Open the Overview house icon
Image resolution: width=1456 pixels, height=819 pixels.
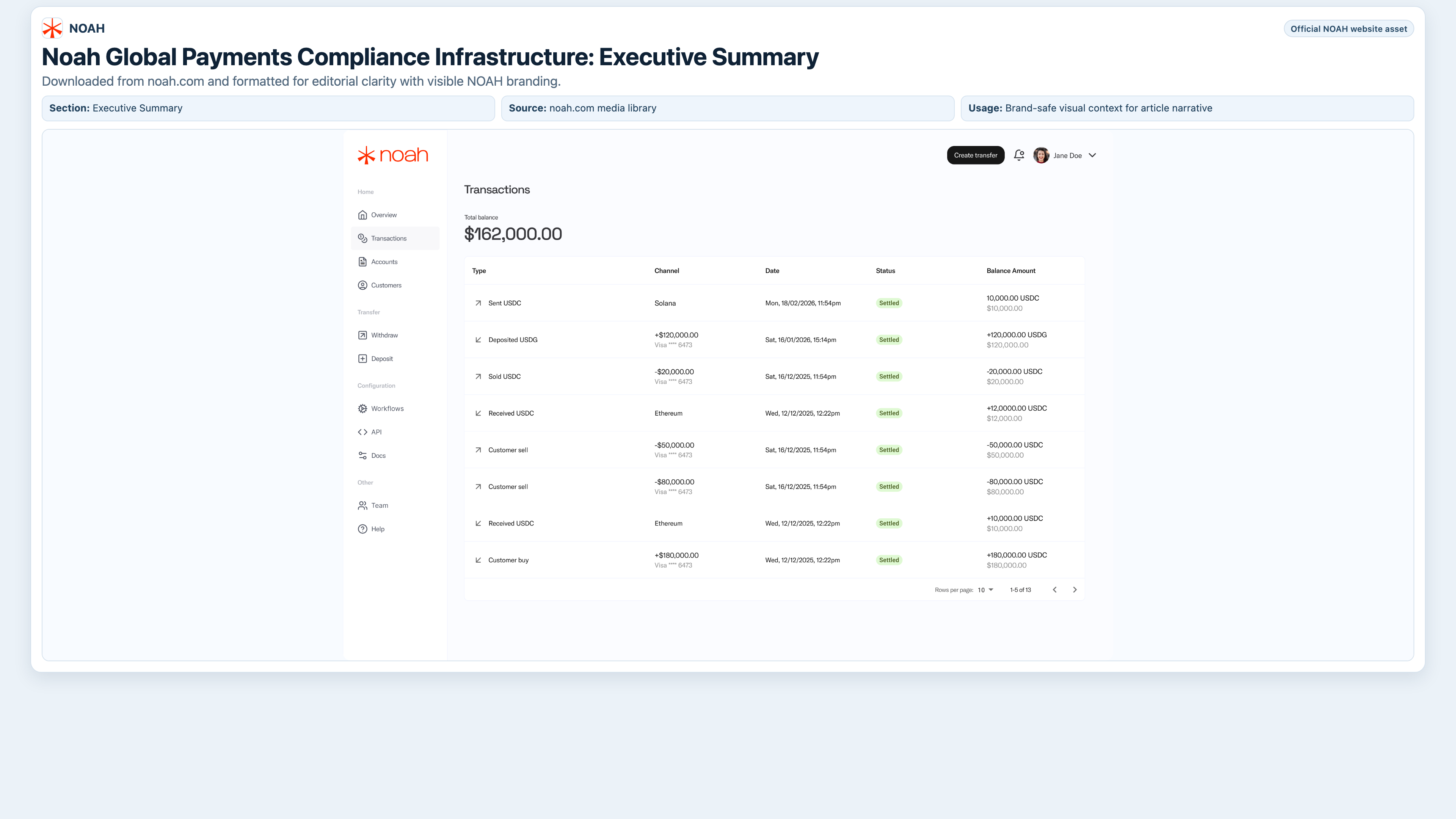(362, 215)
